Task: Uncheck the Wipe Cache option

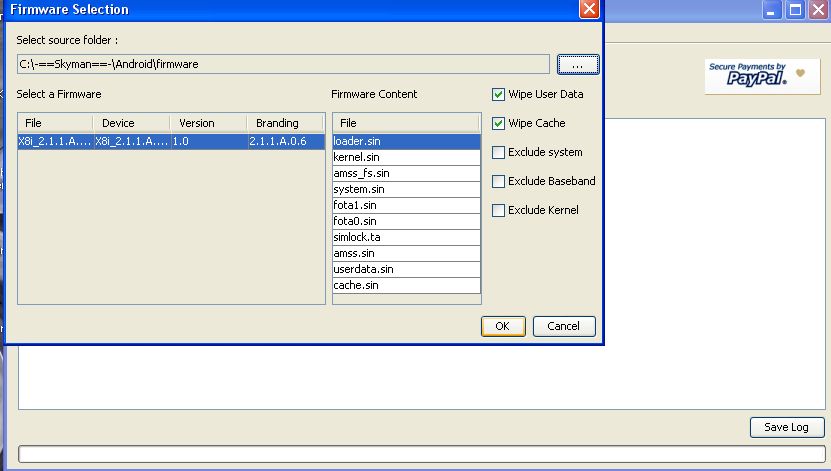Action: [499, 124]
